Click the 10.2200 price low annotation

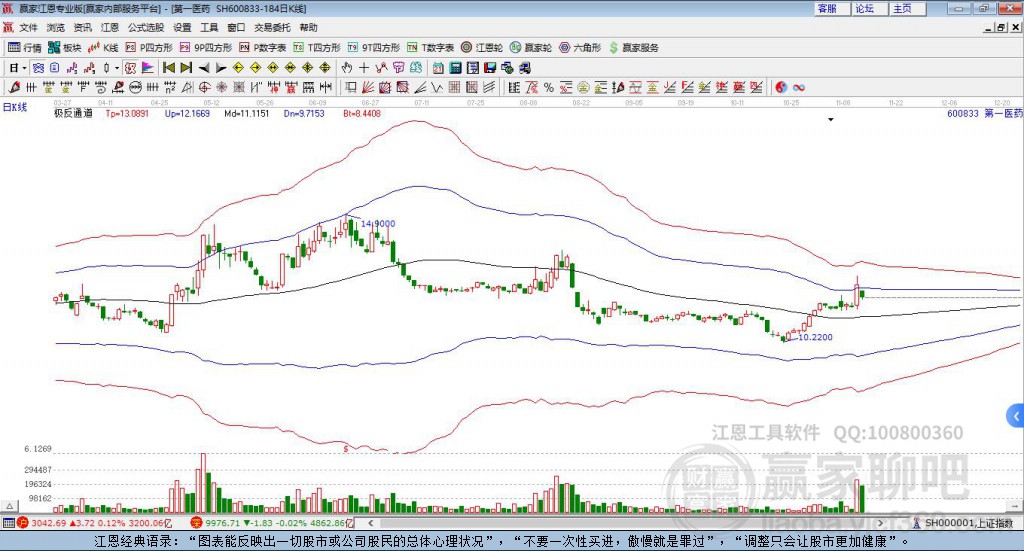(x=816, y=337)
